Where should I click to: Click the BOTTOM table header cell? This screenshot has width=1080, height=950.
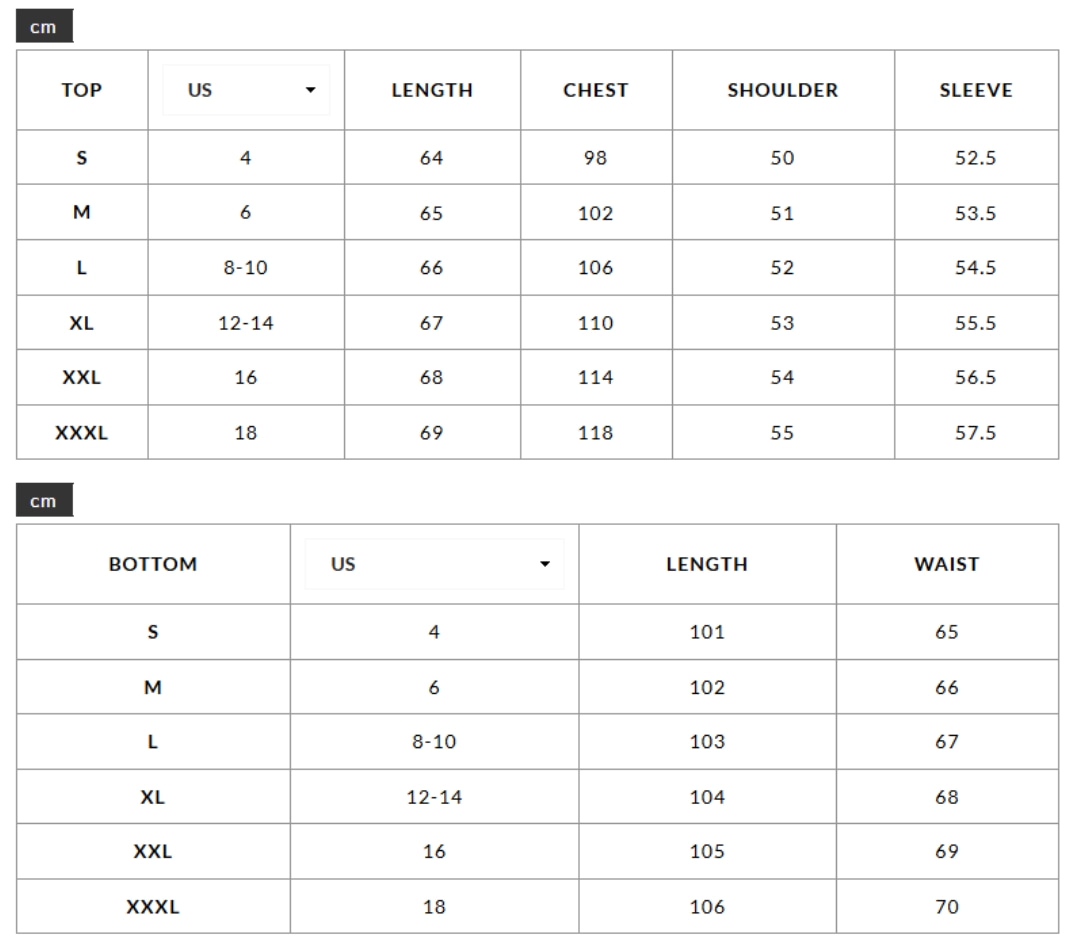[x=153, y=564]
